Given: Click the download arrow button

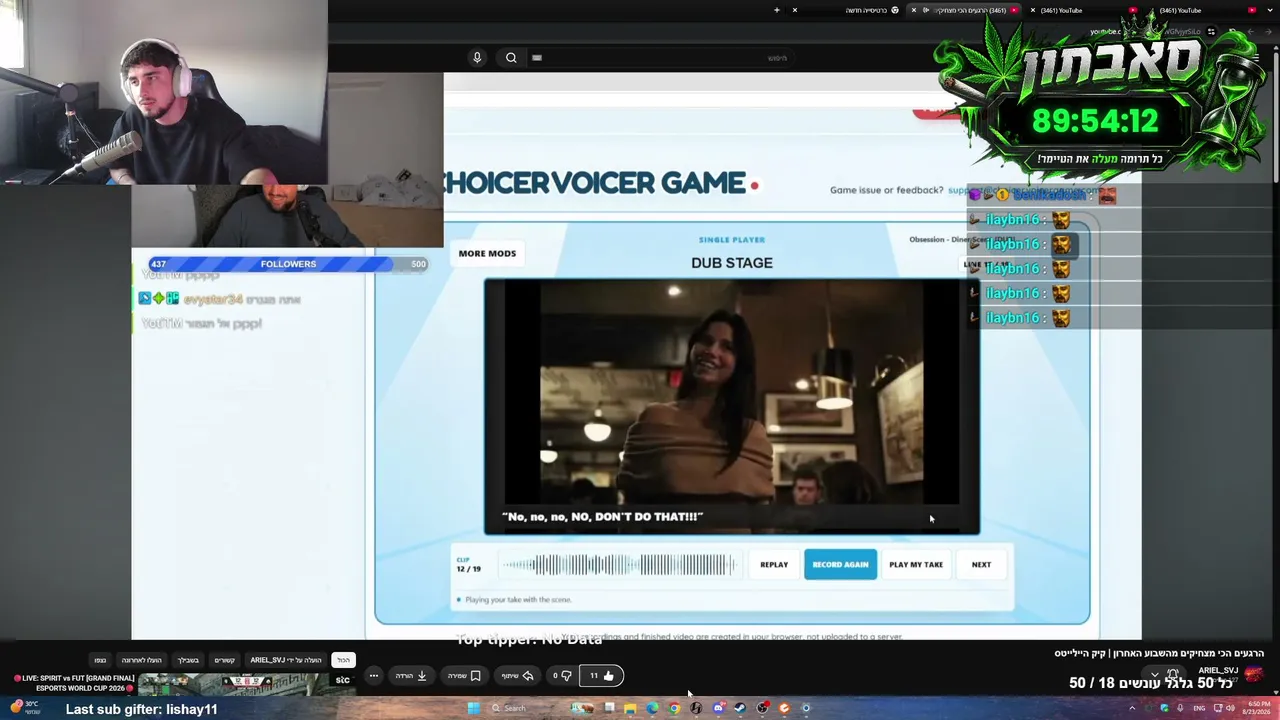Looking at the screenshot, I should coord(411,676).
